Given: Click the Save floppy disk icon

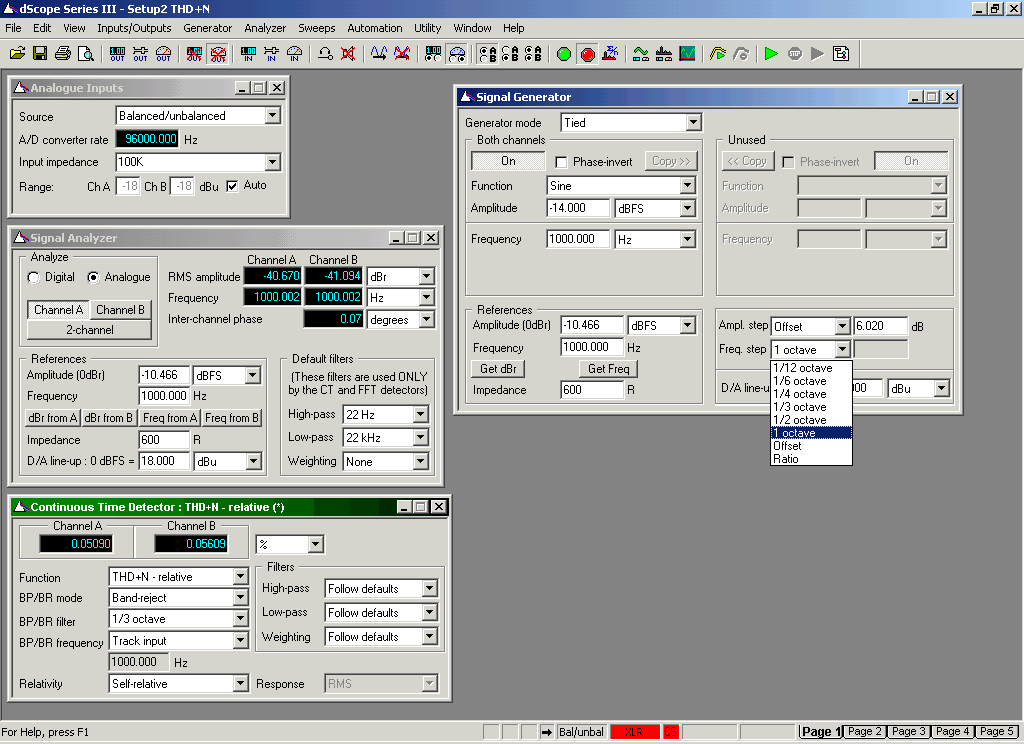Looking at the screenshot, I should [40, 54].
